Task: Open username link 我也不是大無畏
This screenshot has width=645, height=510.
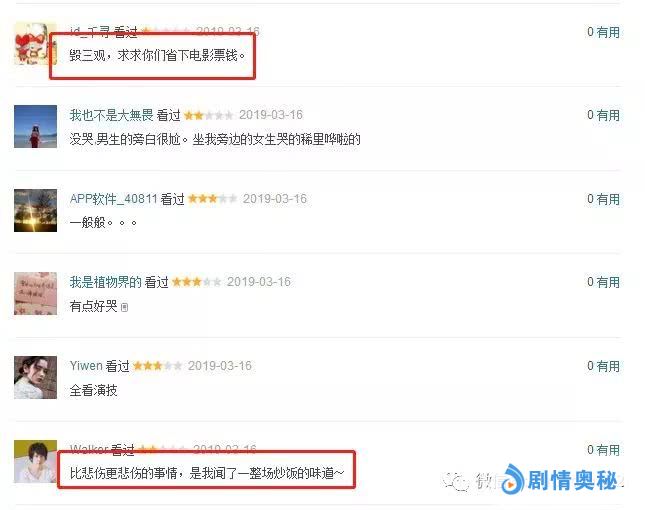Action: (111, 115)
